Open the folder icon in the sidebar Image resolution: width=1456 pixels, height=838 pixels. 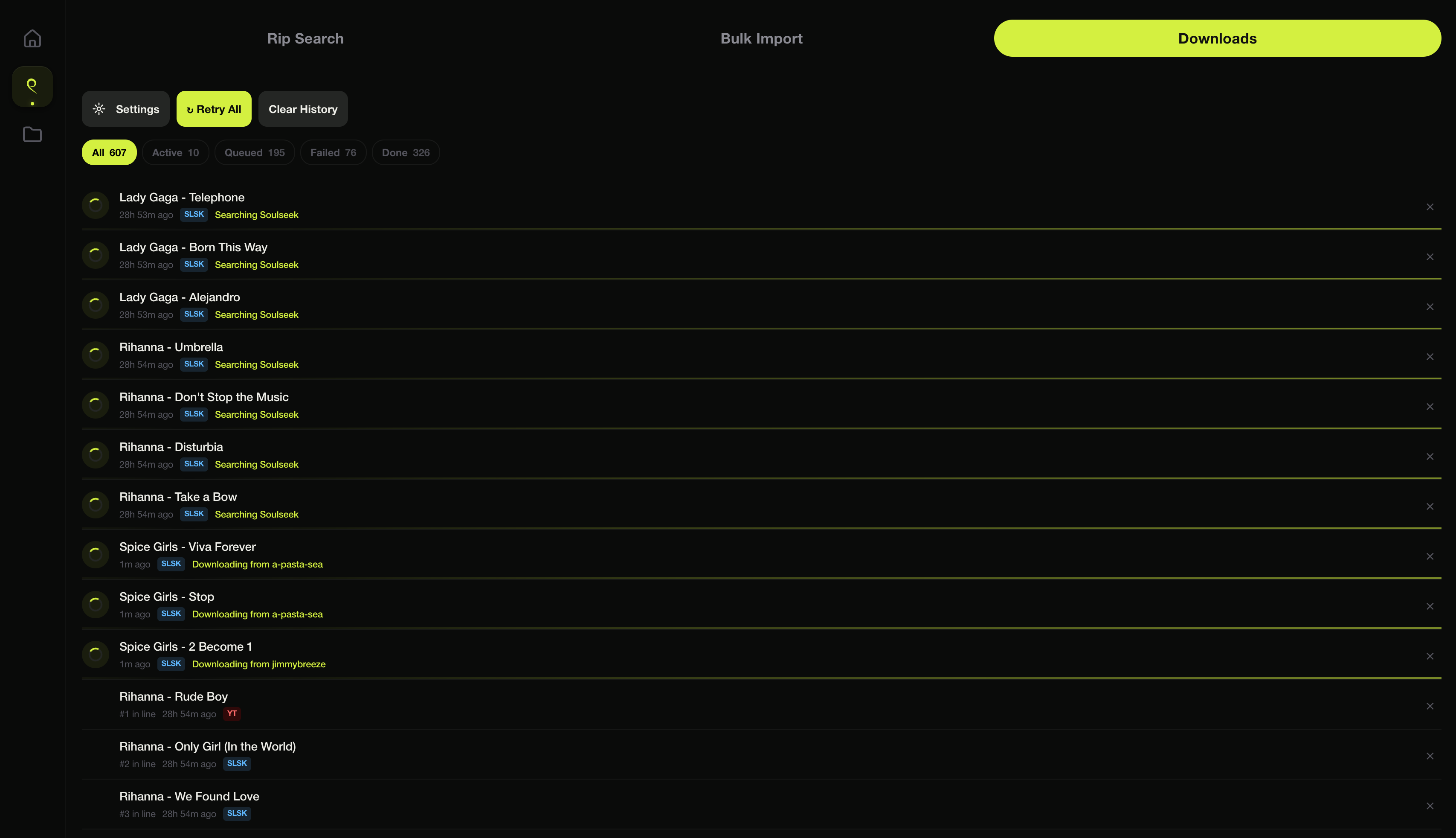pos(32,134)
